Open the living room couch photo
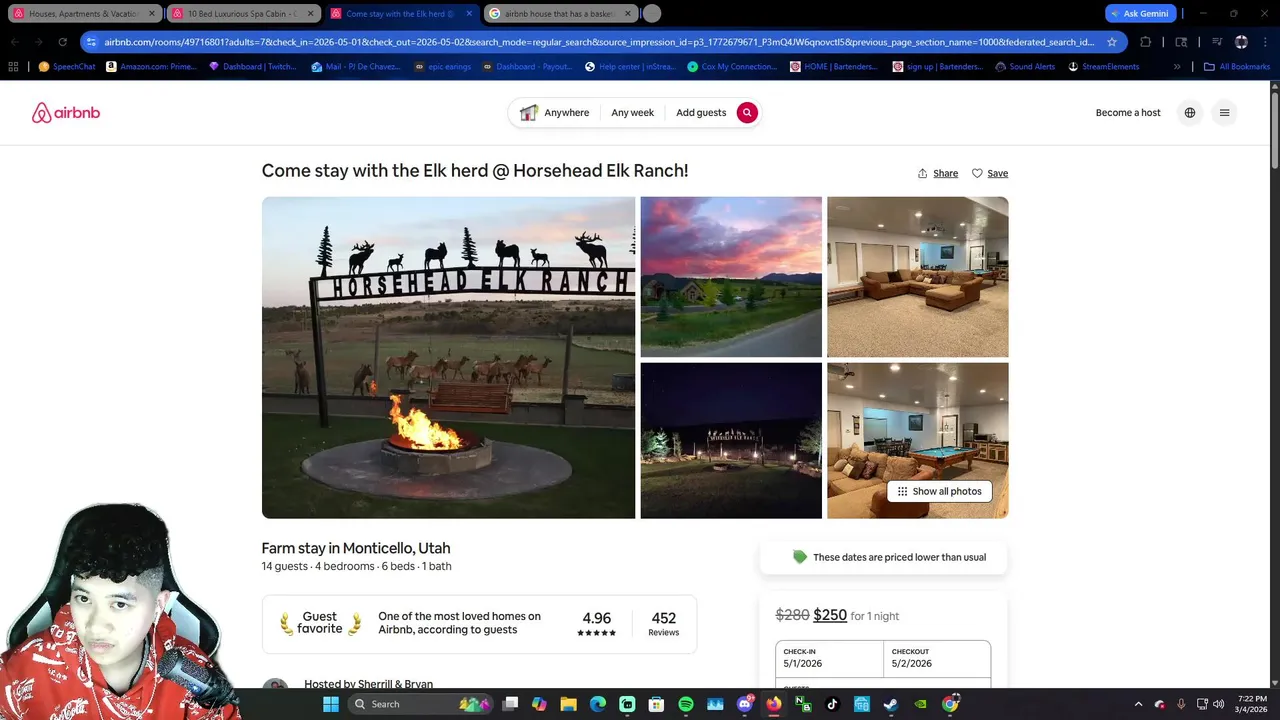This screenshot has width=1280, height=720. [917, 277]
